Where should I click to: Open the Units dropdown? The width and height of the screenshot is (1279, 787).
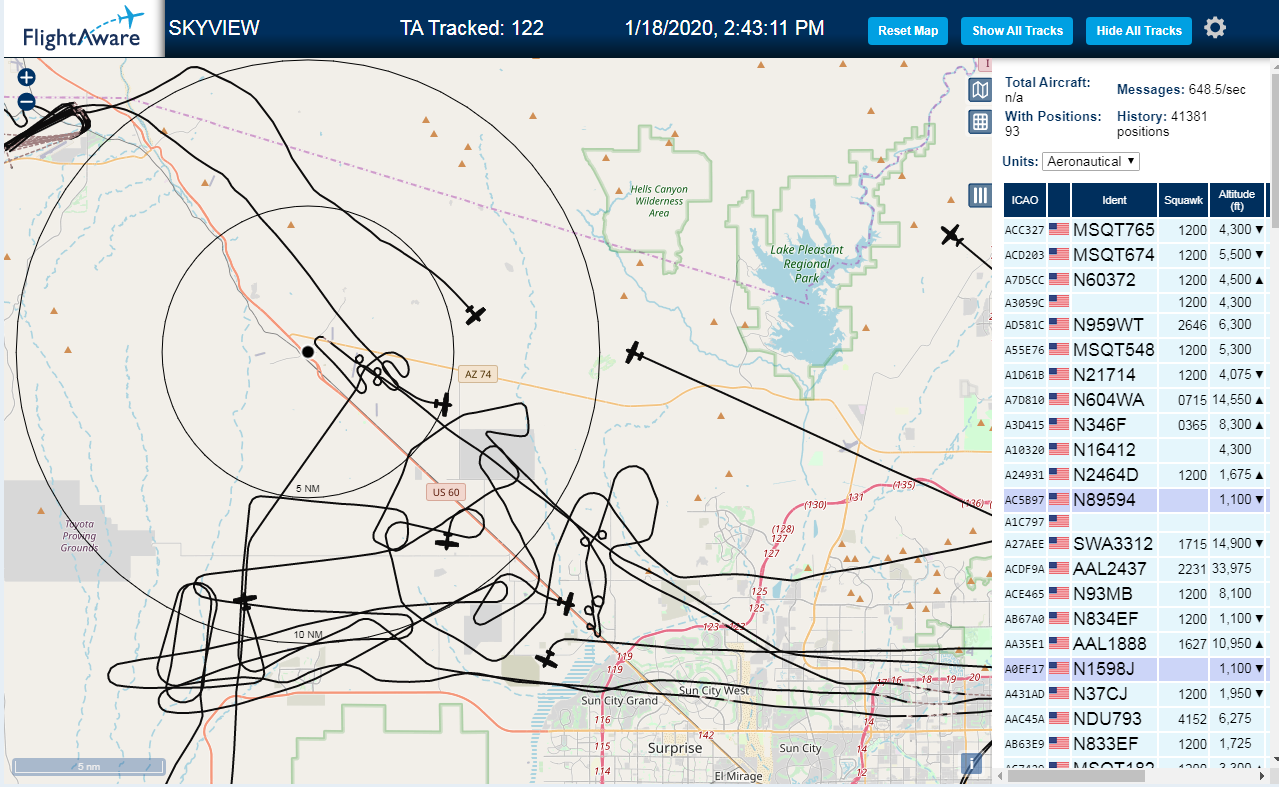pos(1091,161)
